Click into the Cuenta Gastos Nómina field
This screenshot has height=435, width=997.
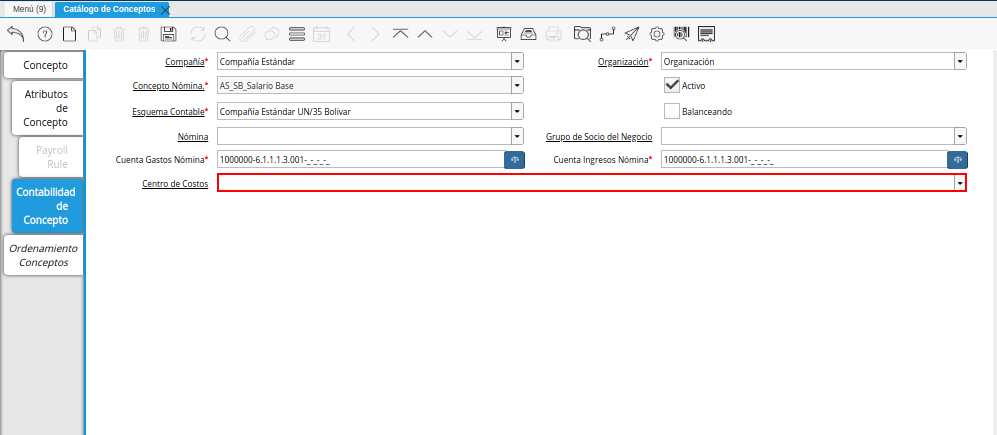(x=361, y=160)
